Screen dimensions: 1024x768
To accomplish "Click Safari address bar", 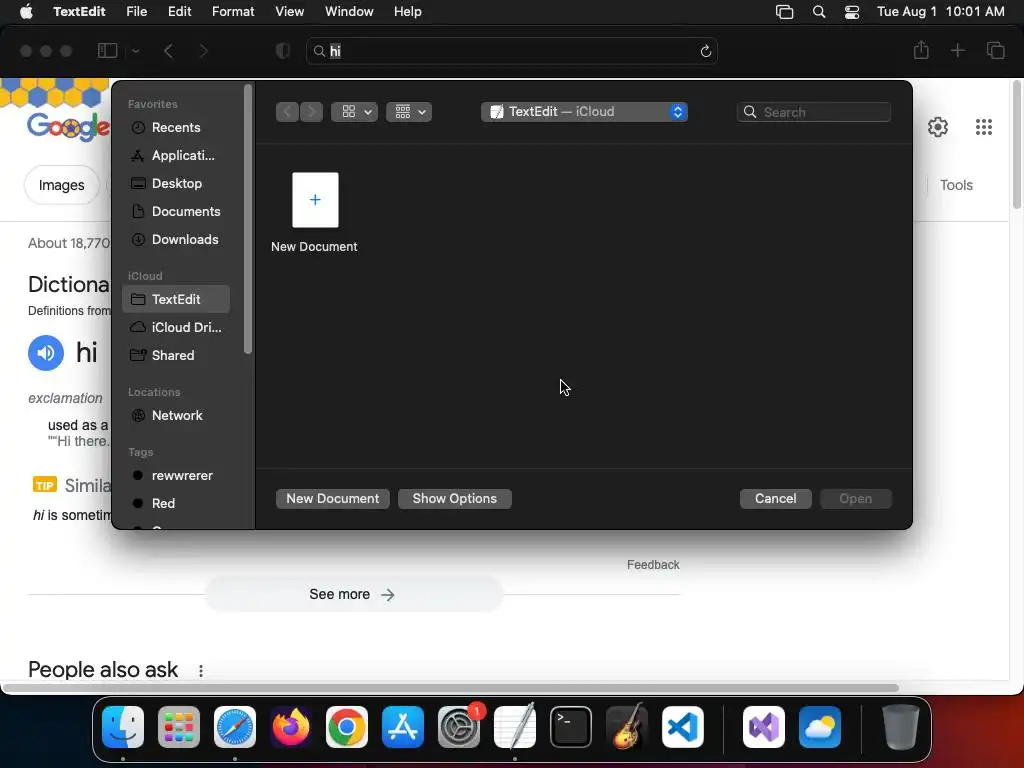I will point(511,51).
